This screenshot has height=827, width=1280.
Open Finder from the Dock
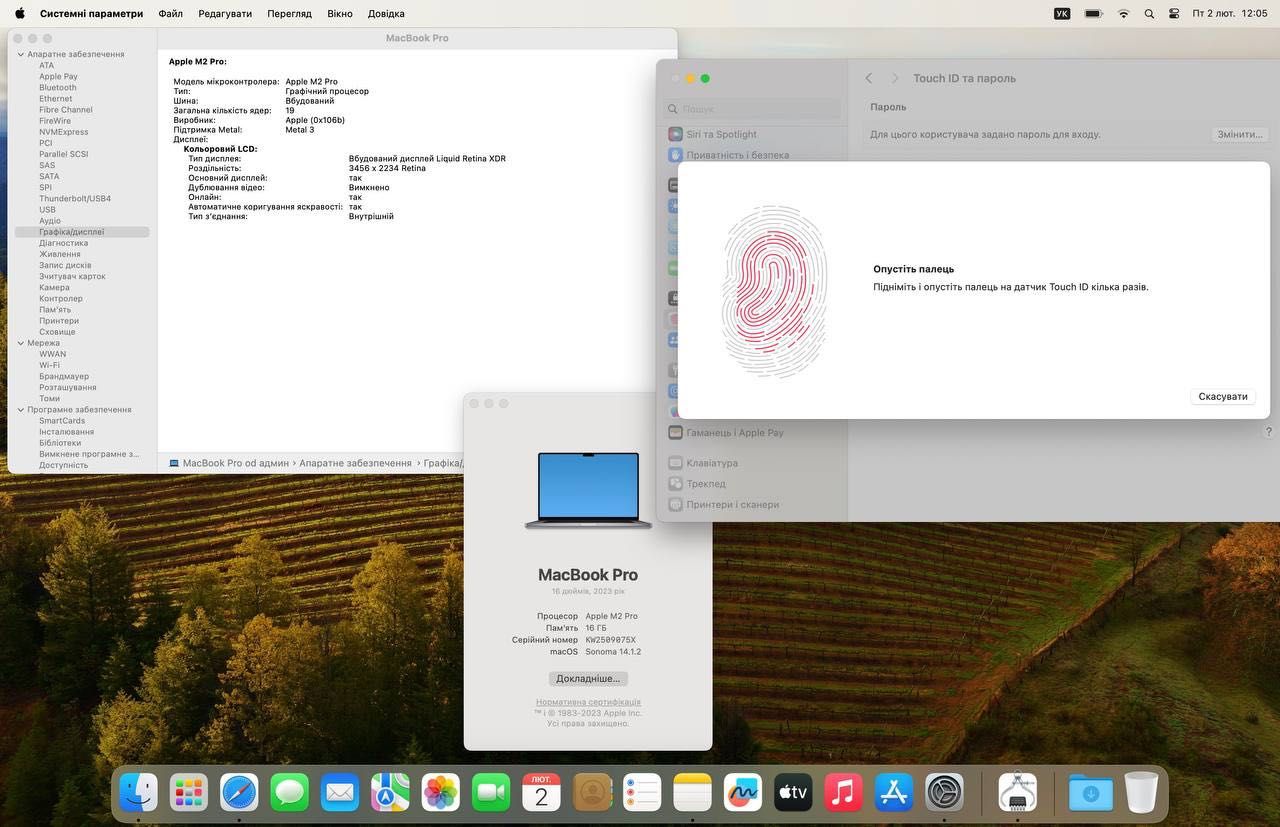tap(138, 793)
